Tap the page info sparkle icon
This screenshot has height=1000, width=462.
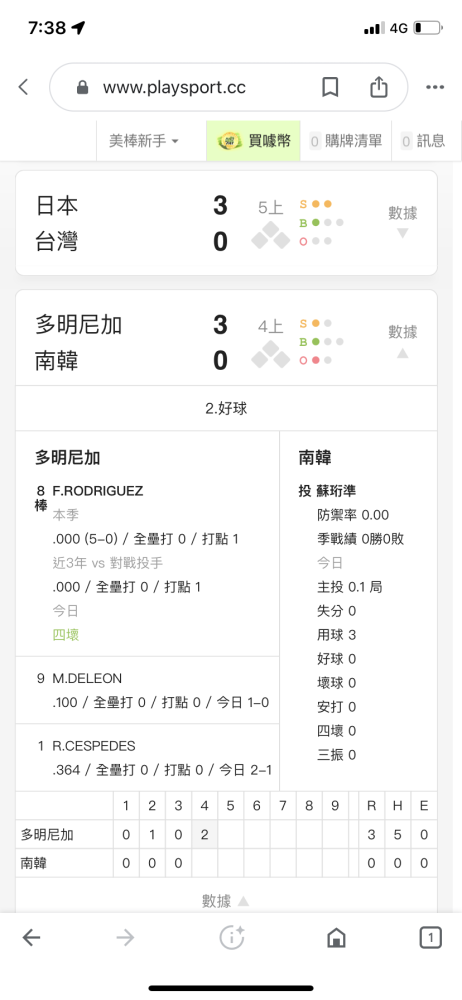232,938
